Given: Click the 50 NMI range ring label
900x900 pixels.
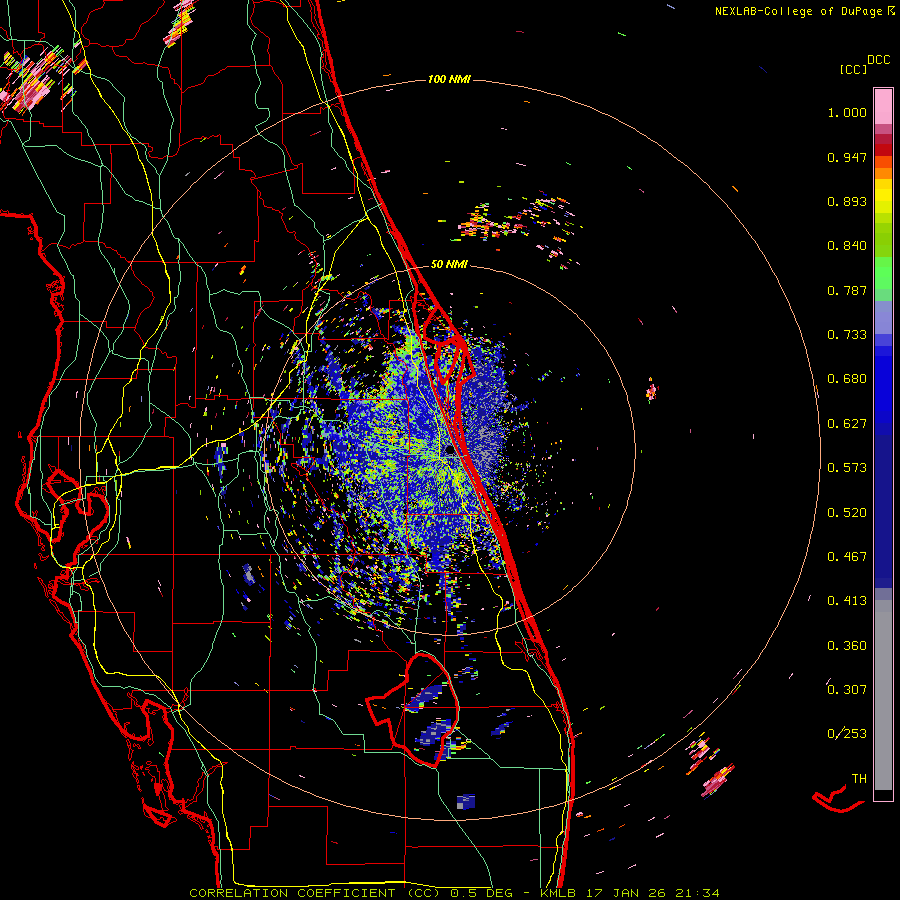Looking at the screenshot, I should coord(449,264).
